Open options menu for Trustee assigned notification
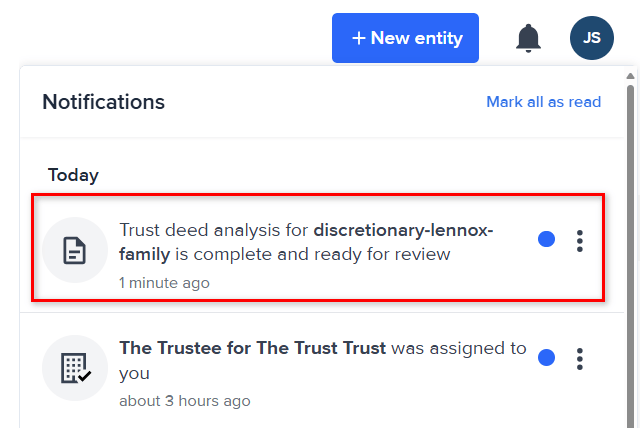Image resolution: width=640 pixels, height=428 pixels. pyautogui.click(x=580, y=358)
